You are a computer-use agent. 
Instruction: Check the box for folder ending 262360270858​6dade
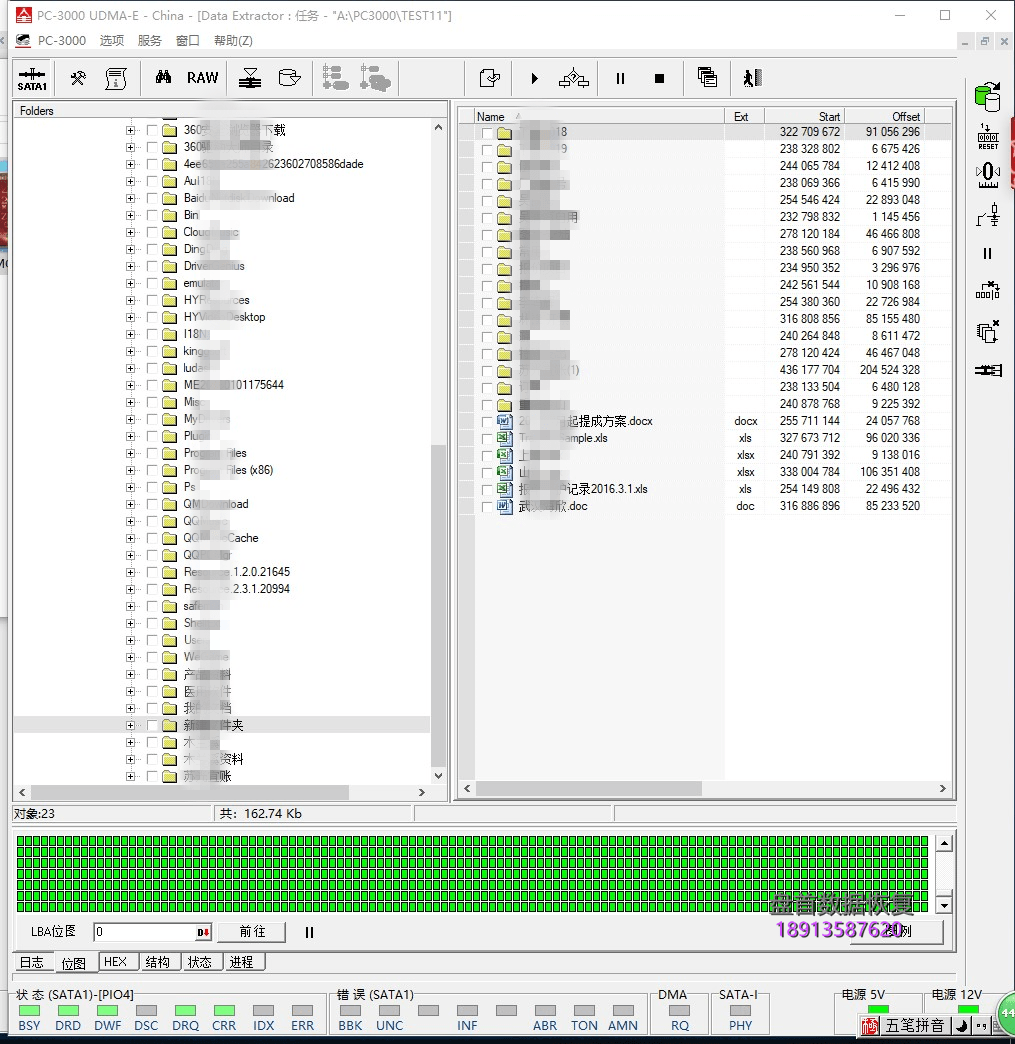[153, 164]
